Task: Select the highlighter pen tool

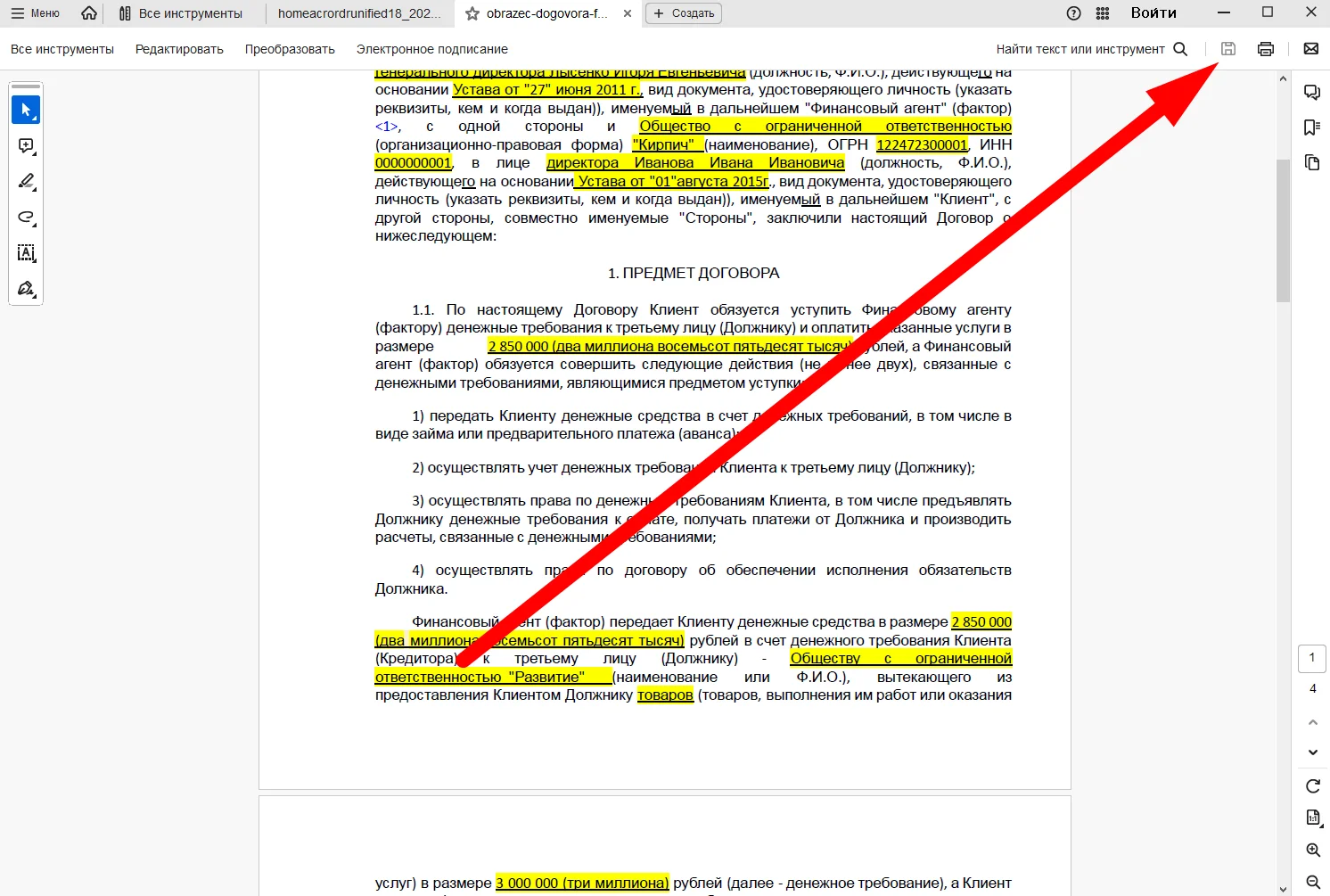Action: (26, 182)
